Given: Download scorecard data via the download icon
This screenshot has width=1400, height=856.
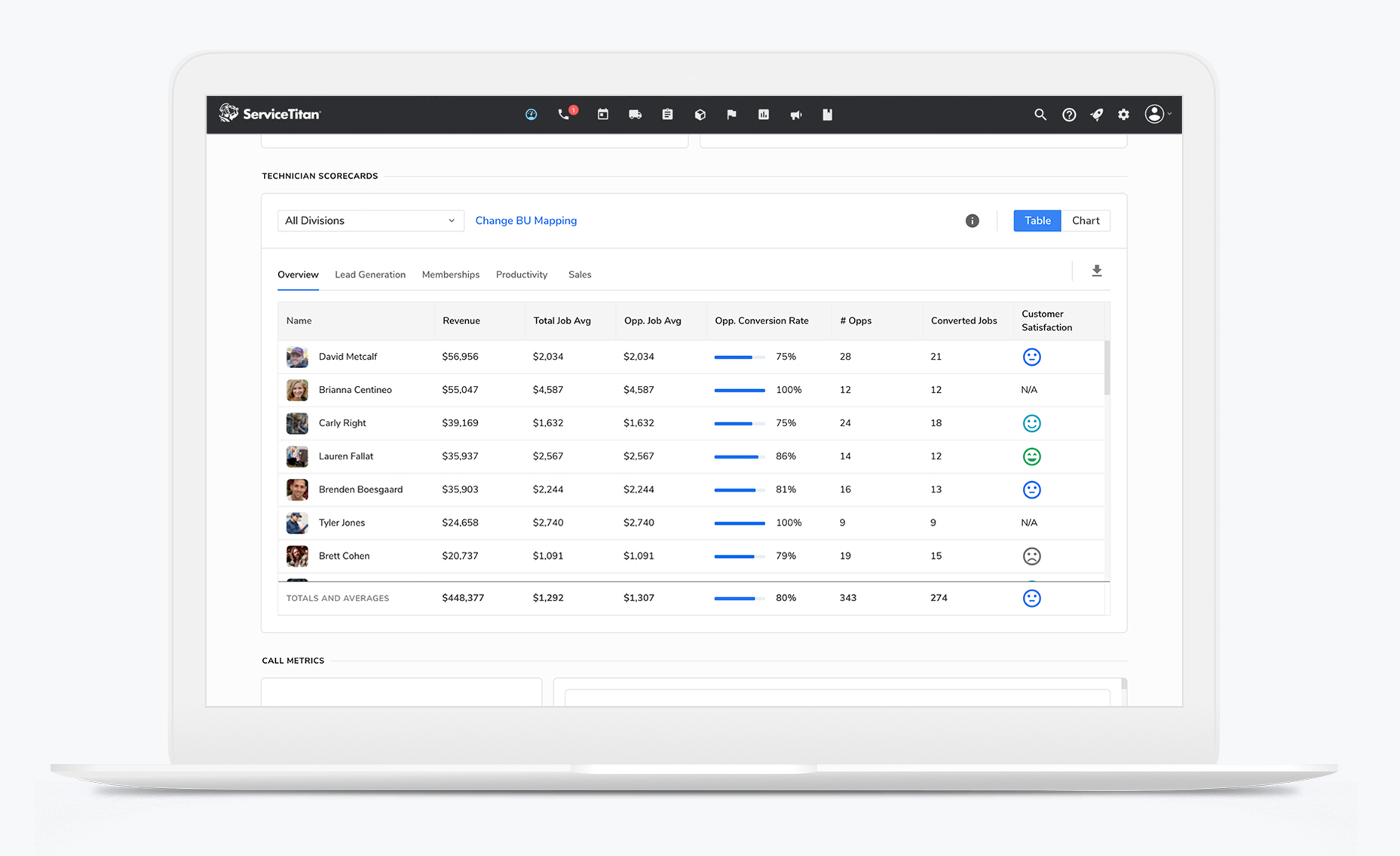Looking at the screenshot, I should [1097, 270].
